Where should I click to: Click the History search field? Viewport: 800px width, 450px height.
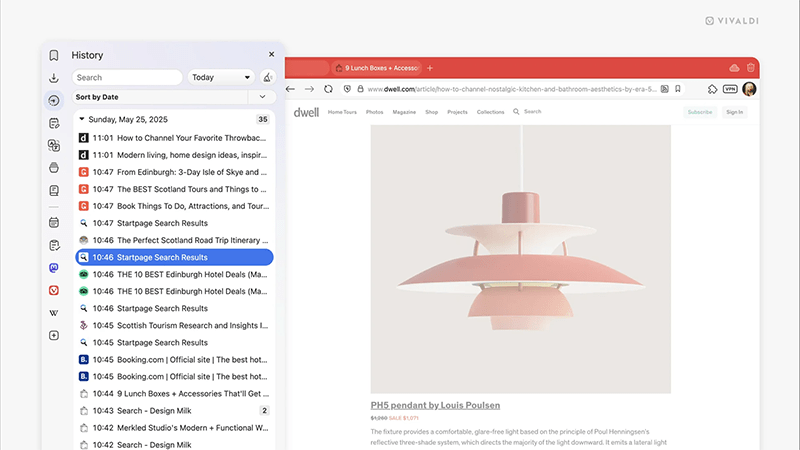click(x=128, y=77)
